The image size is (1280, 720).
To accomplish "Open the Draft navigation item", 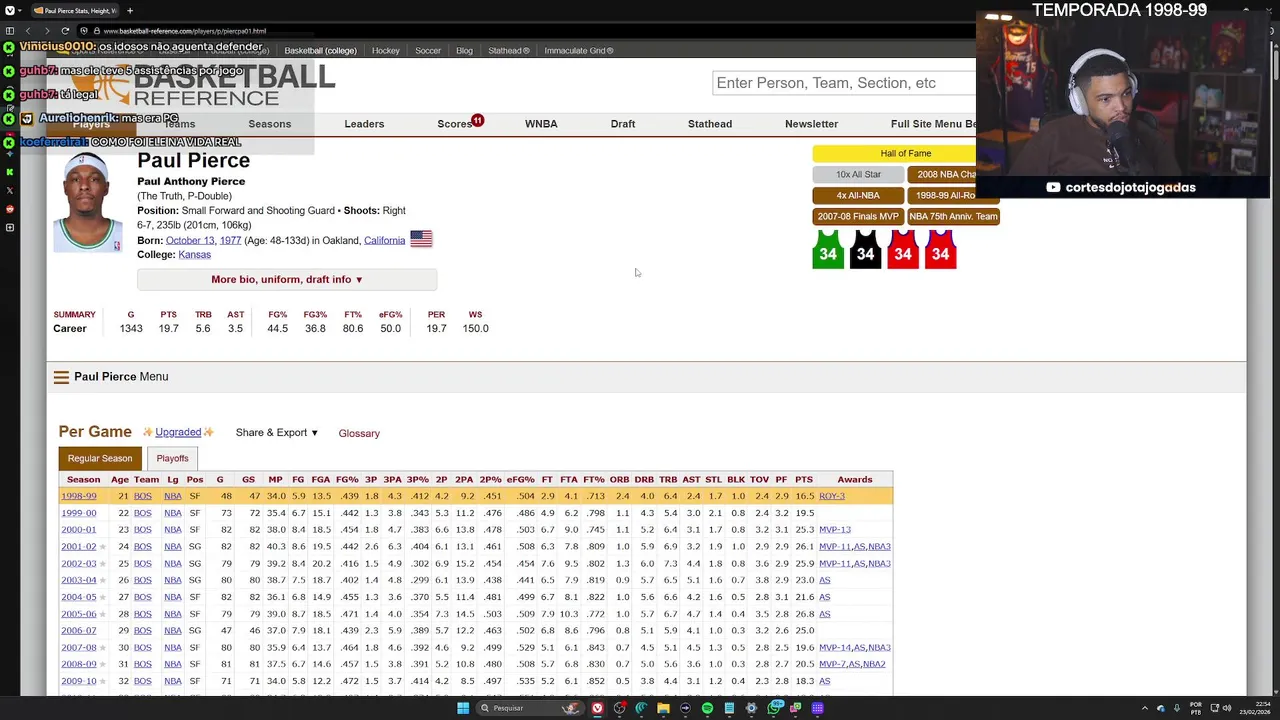I will (x=623, y=124).
